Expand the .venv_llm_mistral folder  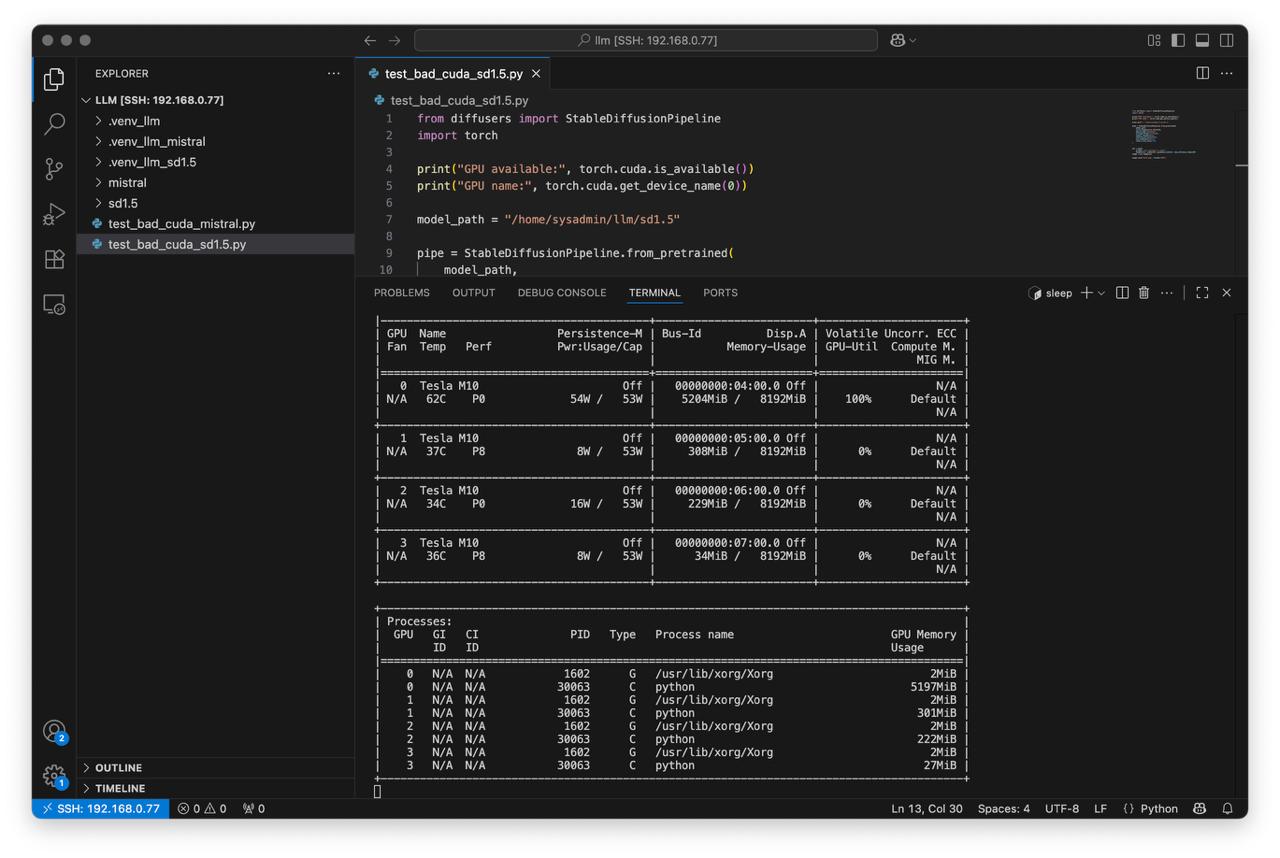coord(215,141)
